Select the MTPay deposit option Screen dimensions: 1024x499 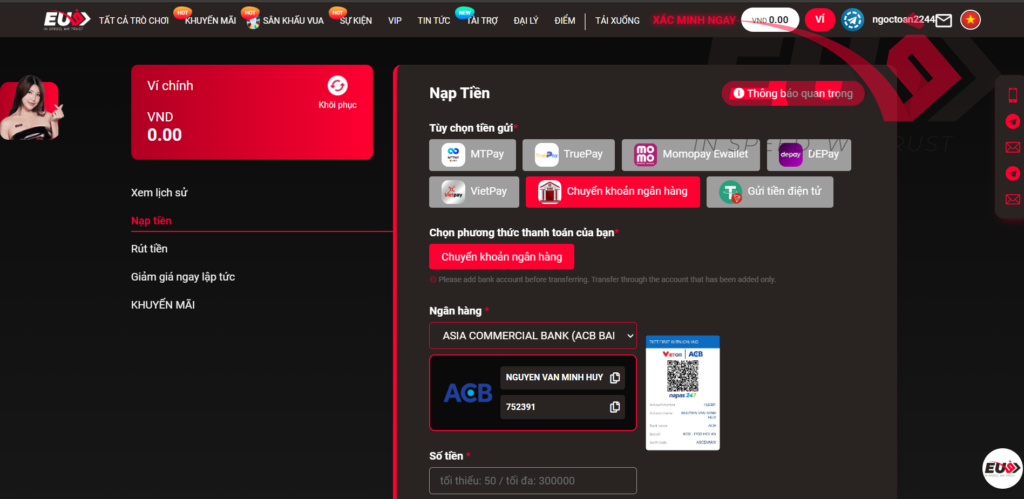coord(472,155)
